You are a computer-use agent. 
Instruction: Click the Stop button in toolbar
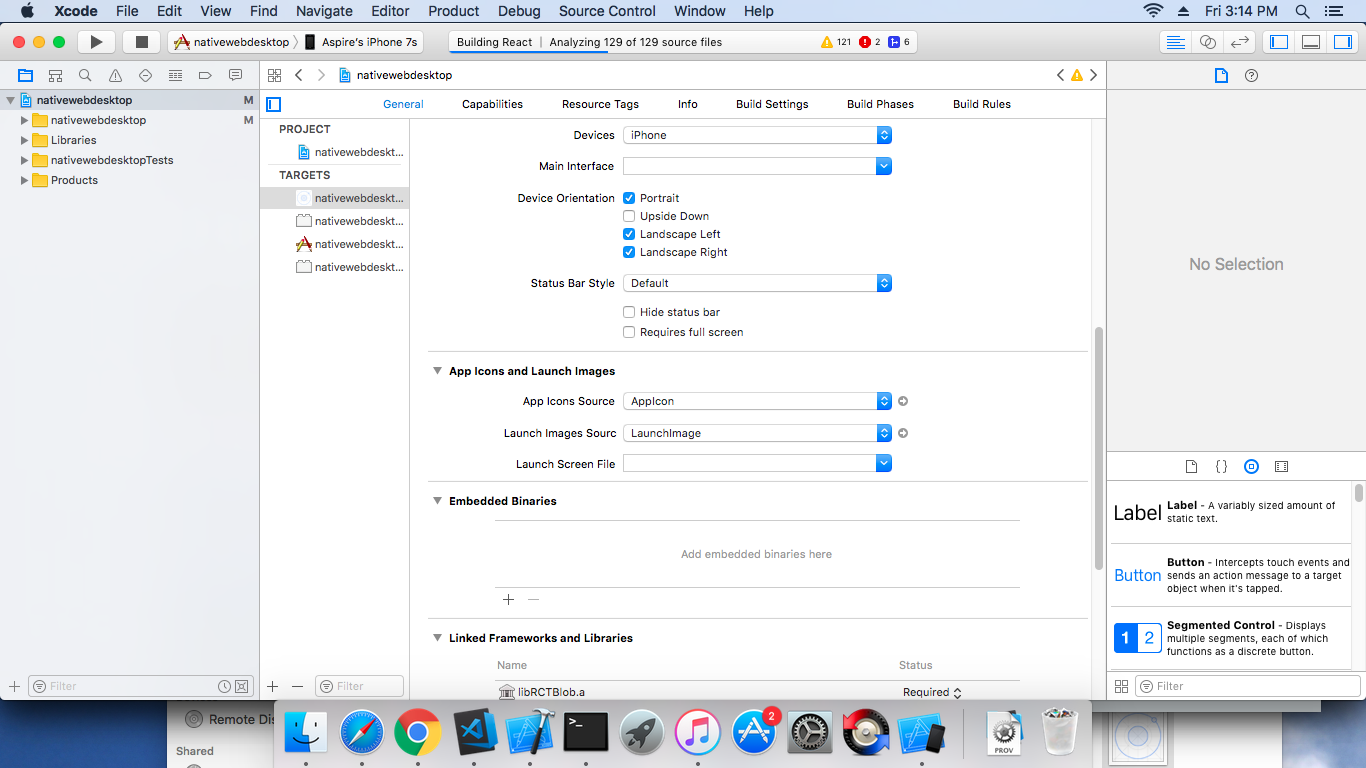[x=142, y=42]
